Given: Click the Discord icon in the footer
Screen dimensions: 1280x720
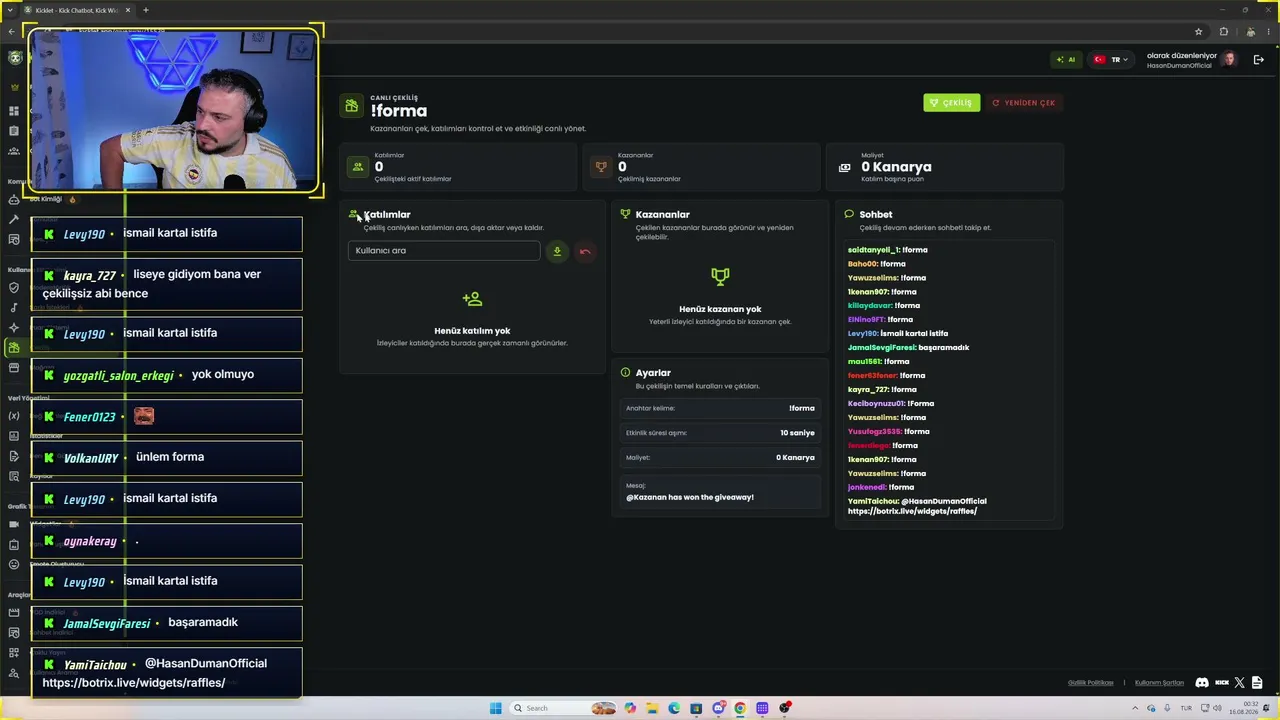Looking at the screenshot, I should pyautogui.click(x=1202, y=683).
